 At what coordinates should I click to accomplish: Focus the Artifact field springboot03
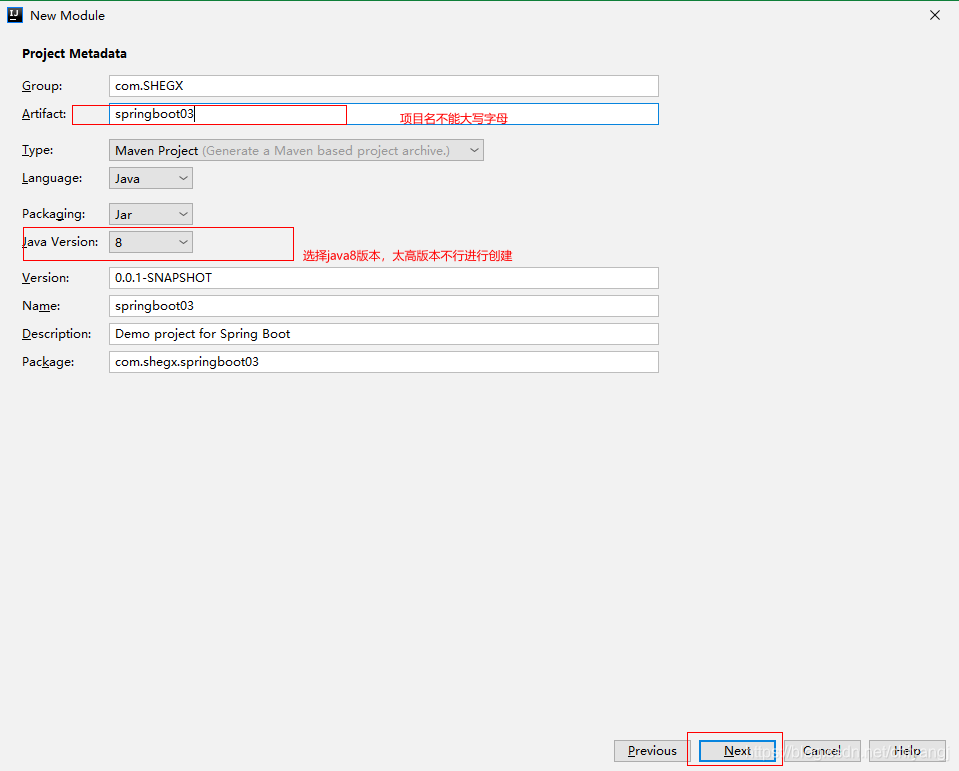pos(383,114)
